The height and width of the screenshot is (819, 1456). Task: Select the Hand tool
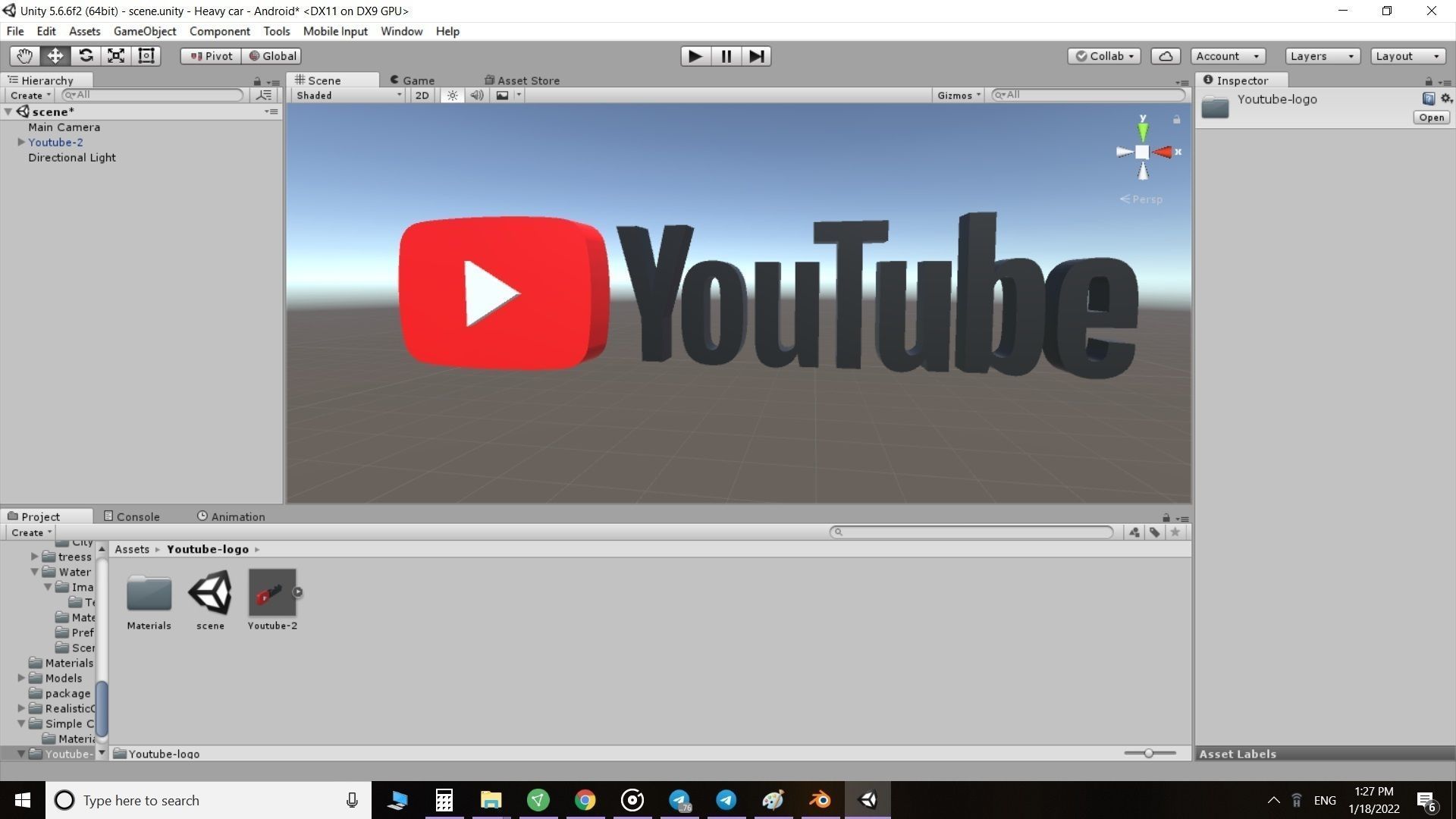(x=24, y=55)
